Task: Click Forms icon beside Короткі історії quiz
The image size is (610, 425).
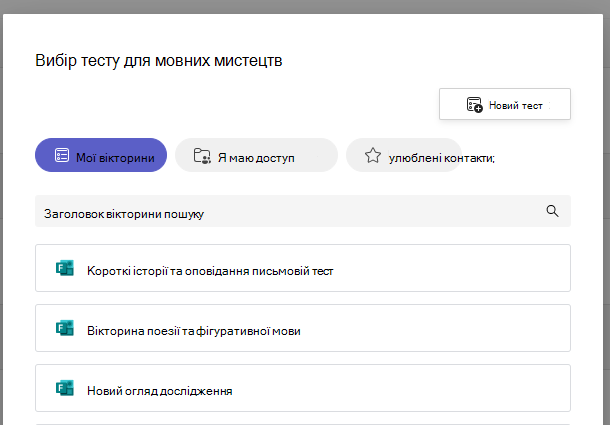Action: click(65, 268)
